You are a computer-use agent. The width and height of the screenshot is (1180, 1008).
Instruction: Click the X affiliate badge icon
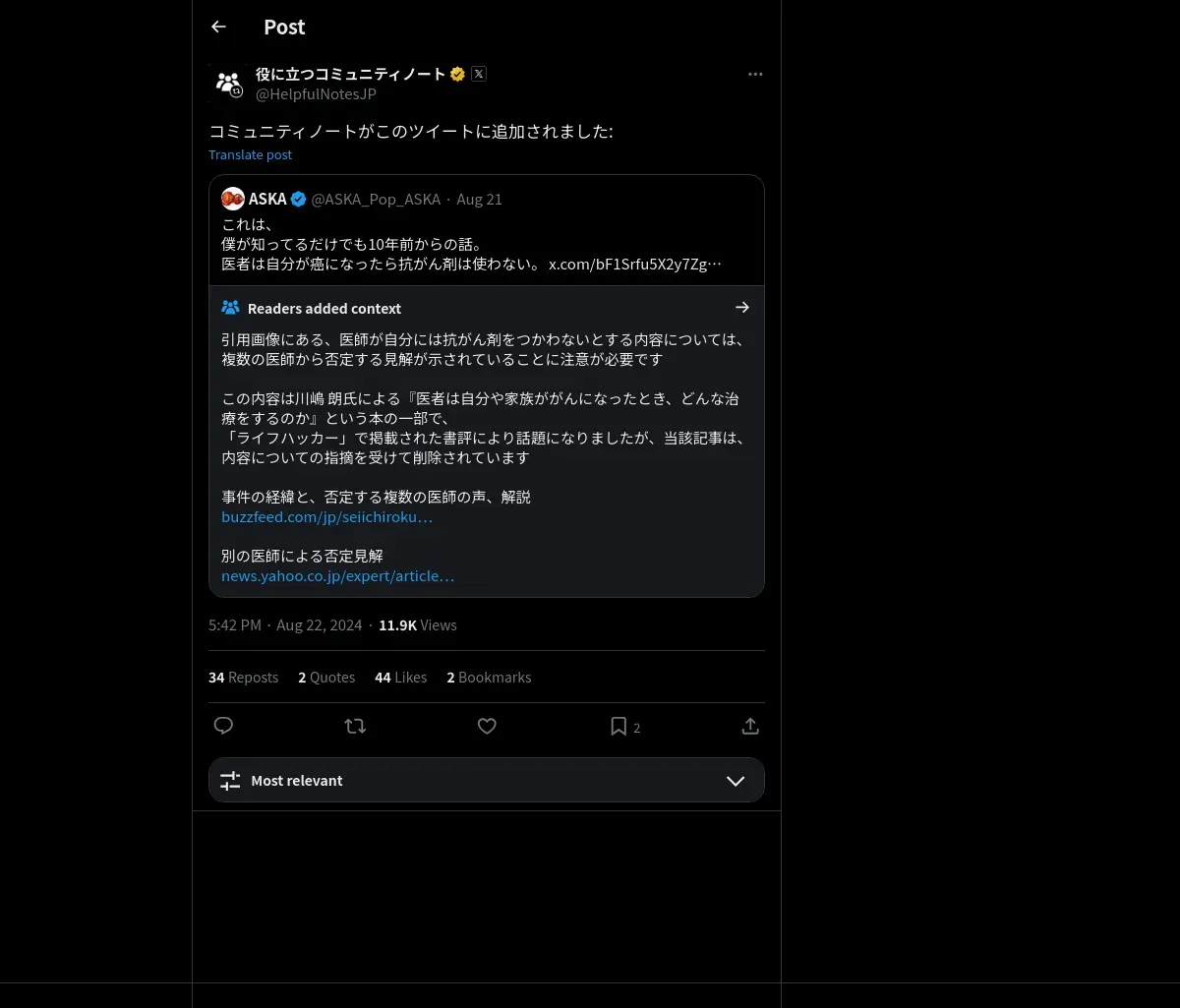[x=479, y=74]
